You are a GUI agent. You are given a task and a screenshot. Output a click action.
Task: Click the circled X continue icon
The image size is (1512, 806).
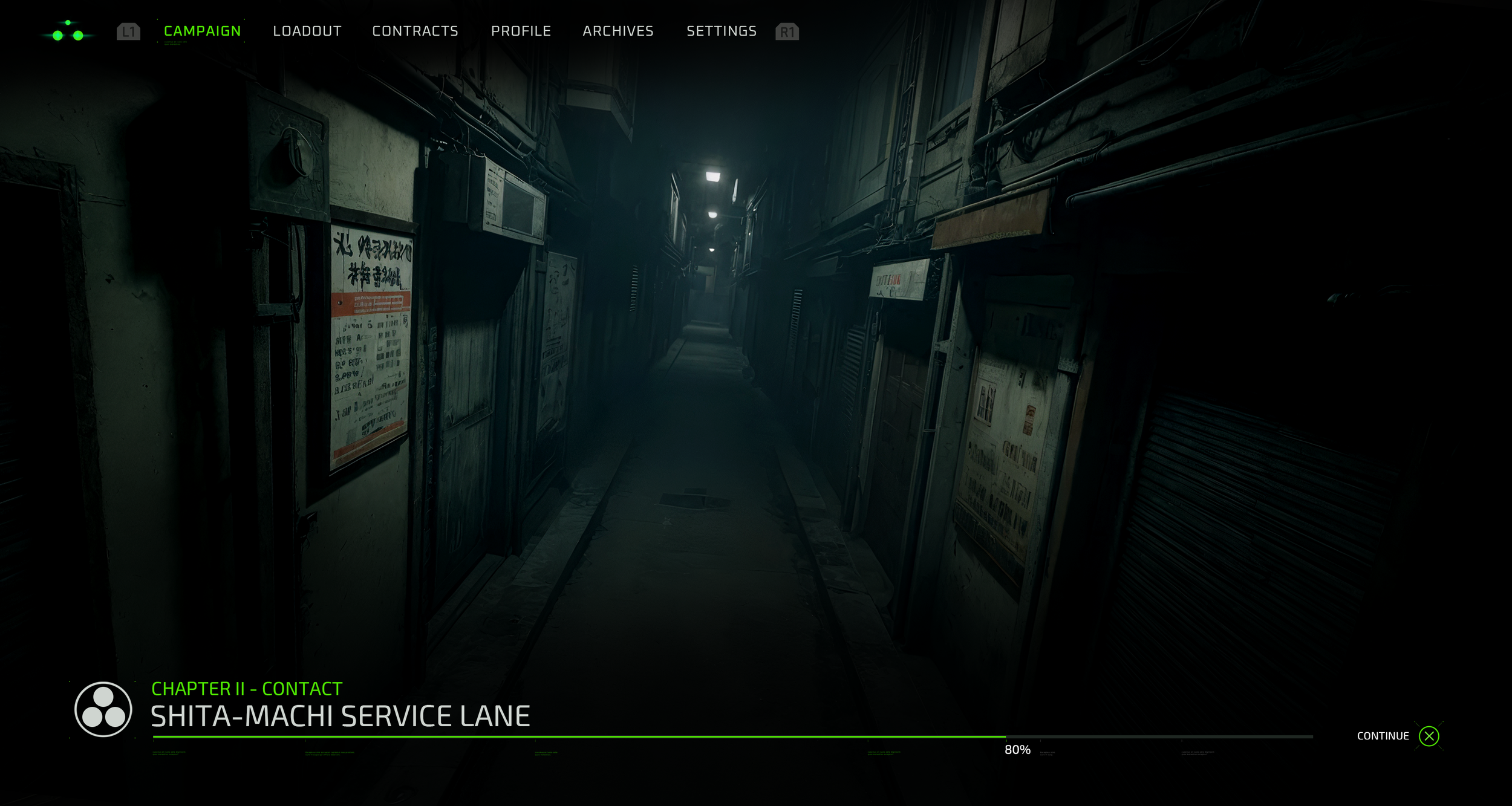pos(1429,736)
